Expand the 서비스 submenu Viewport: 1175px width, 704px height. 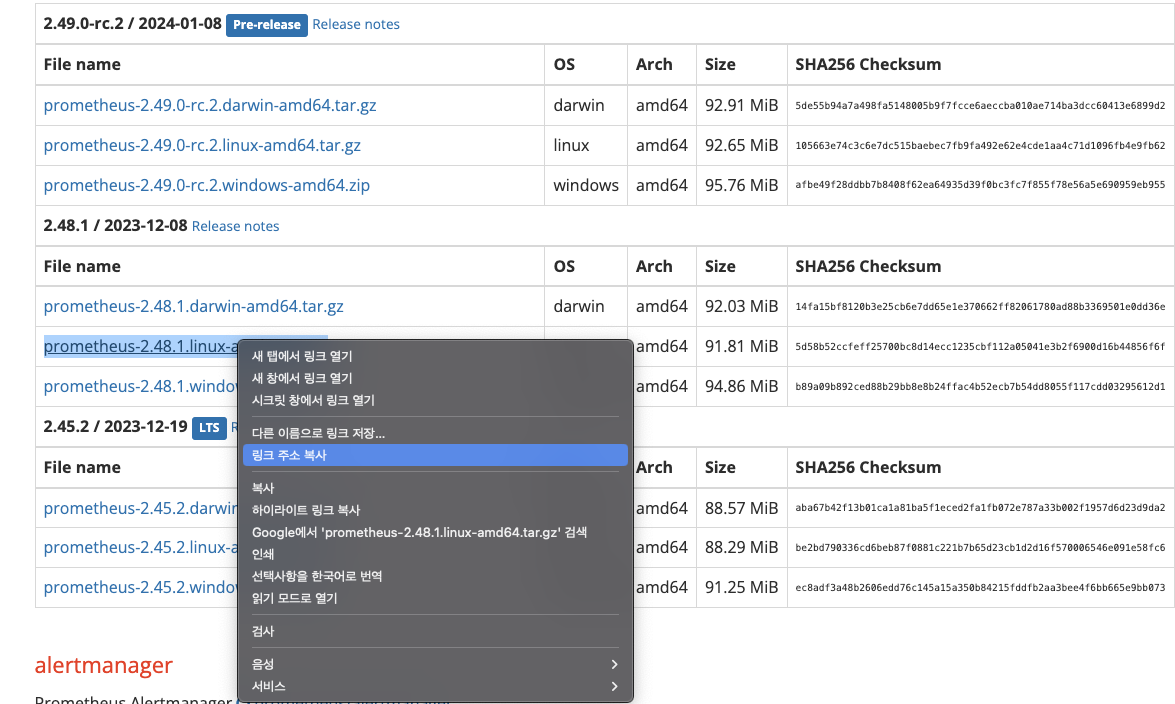click(x=267, y=686)
